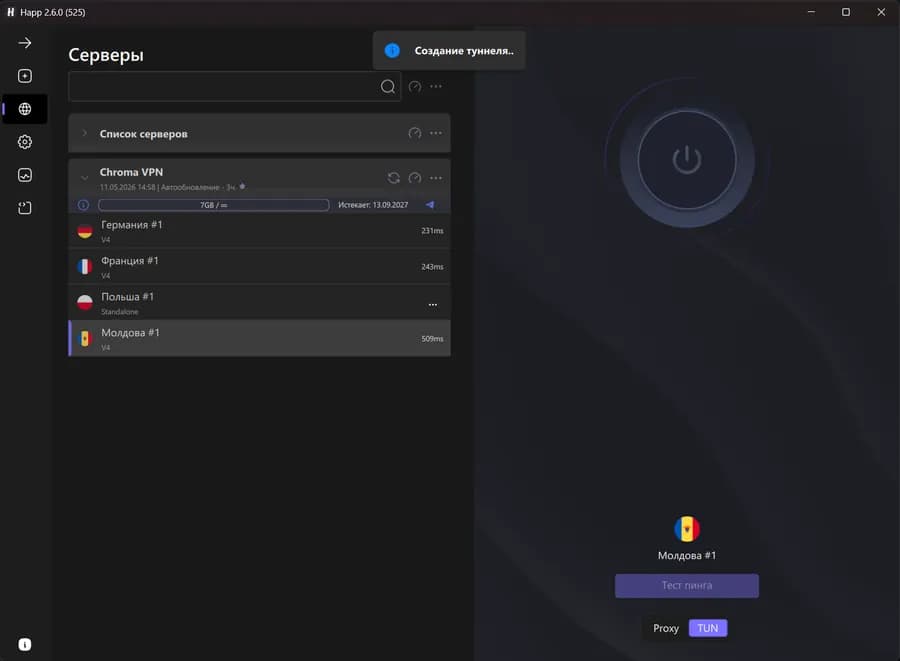This screenshot has width=900, height=661.
Task: Ping test the Список серверов group
Action: (x=414, y=133)
